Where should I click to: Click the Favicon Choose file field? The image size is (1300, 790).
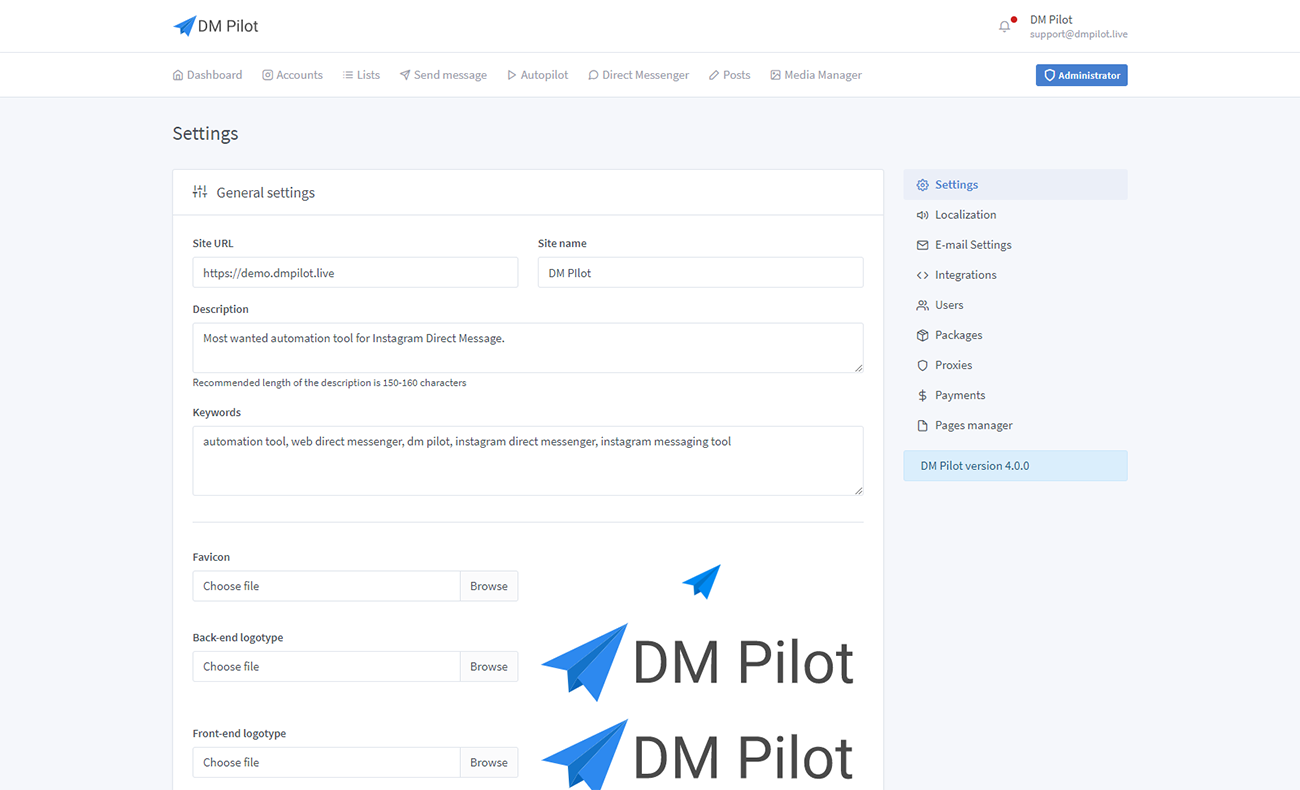326,586
